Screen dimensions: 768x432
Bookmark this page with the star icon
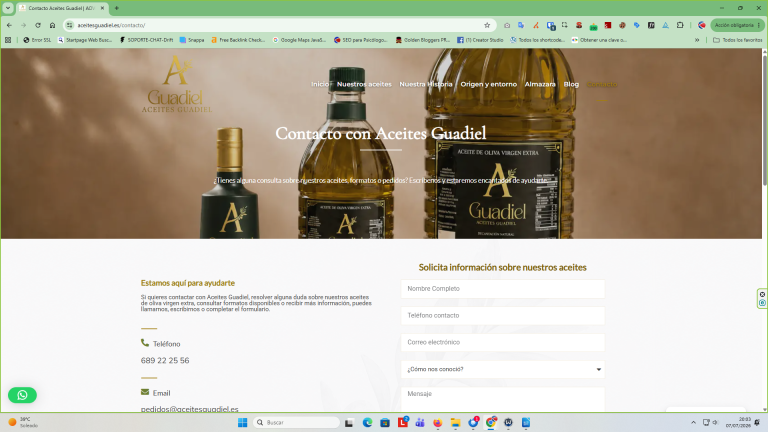pyautogui.click(x=487, y=25)
